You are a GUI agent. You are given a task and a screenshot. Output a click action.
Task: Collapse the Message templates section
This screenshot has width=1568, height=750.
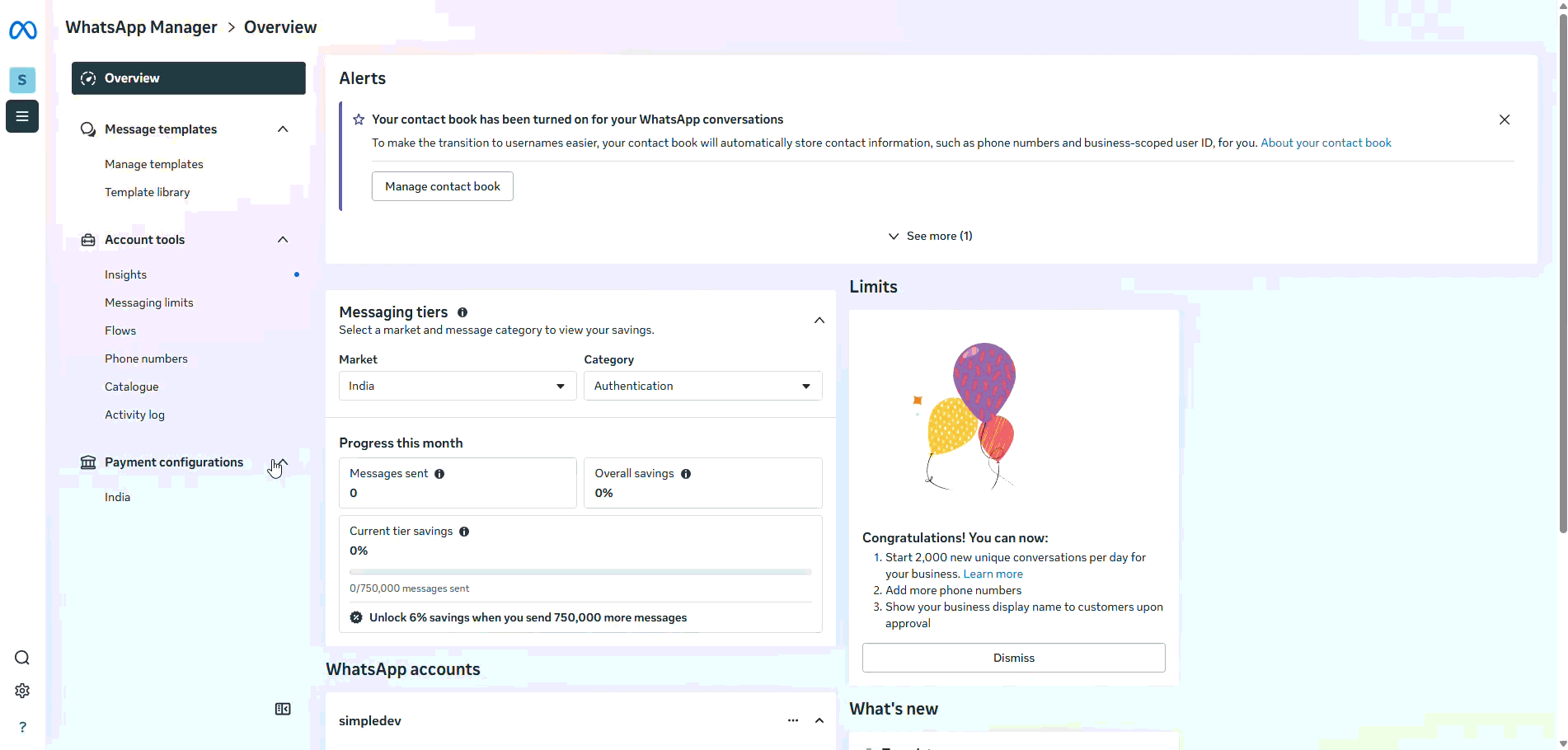283,129
